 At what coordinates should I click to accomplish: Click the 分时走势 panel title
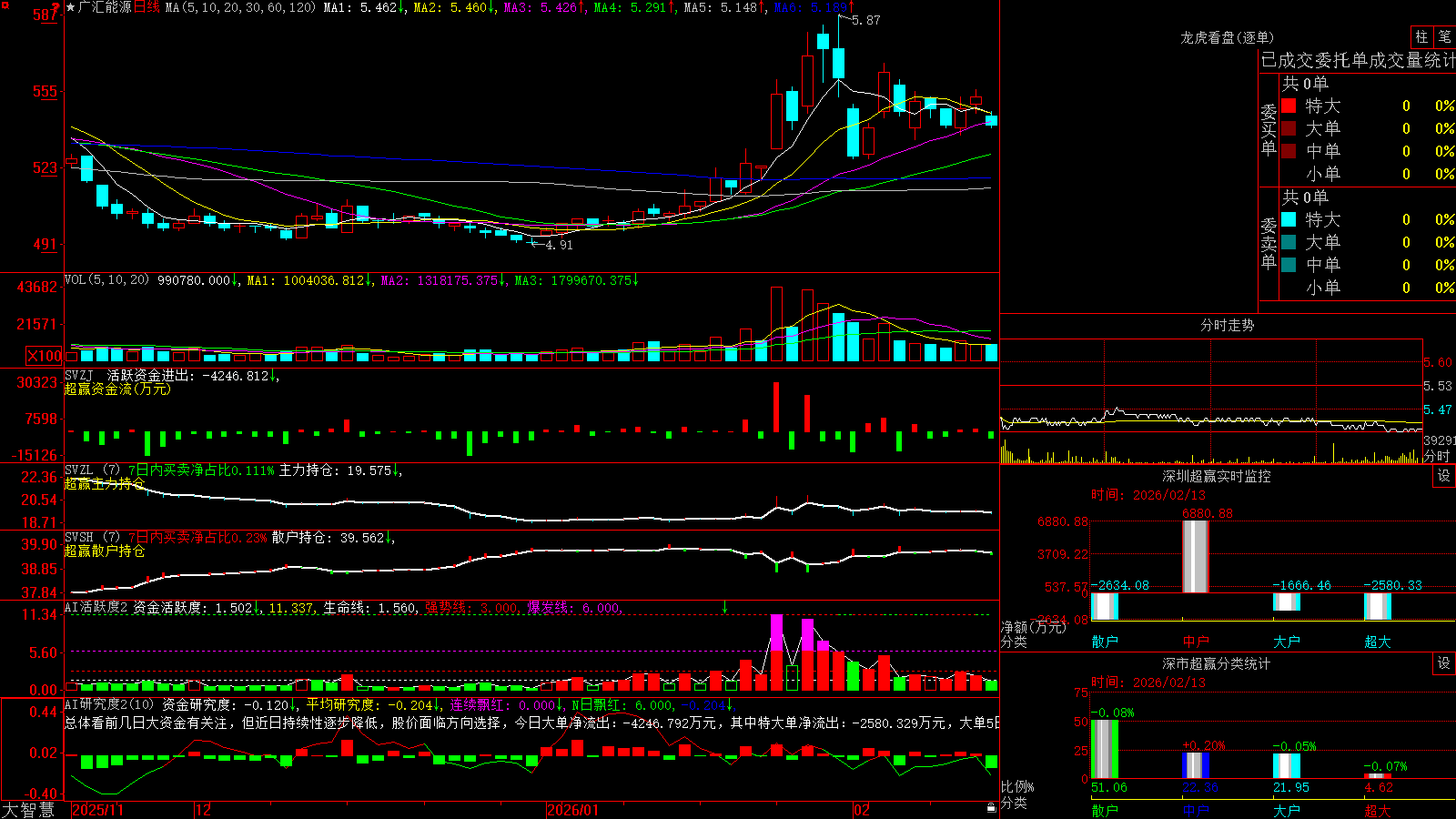click(1227, 325)
